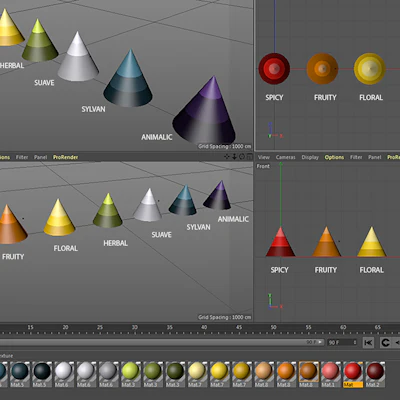Click the timeline ruler at frame 55

[x=308, y=328]
